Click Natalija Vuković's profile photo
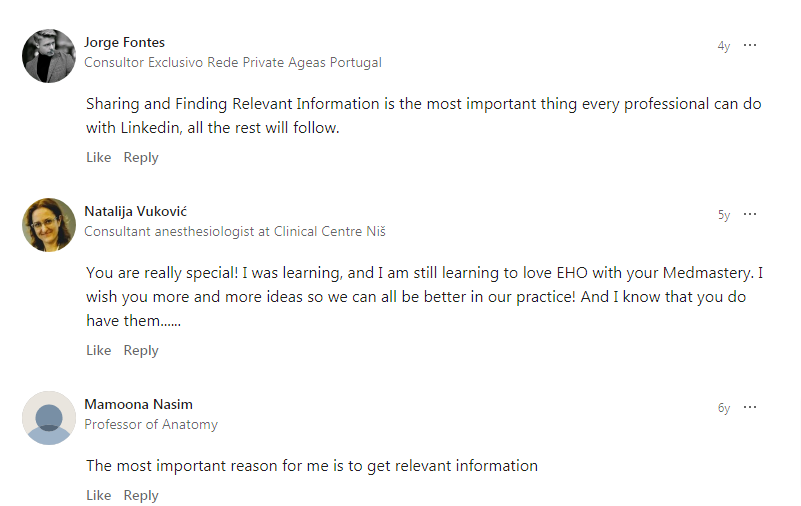 (x=49, y=225)
